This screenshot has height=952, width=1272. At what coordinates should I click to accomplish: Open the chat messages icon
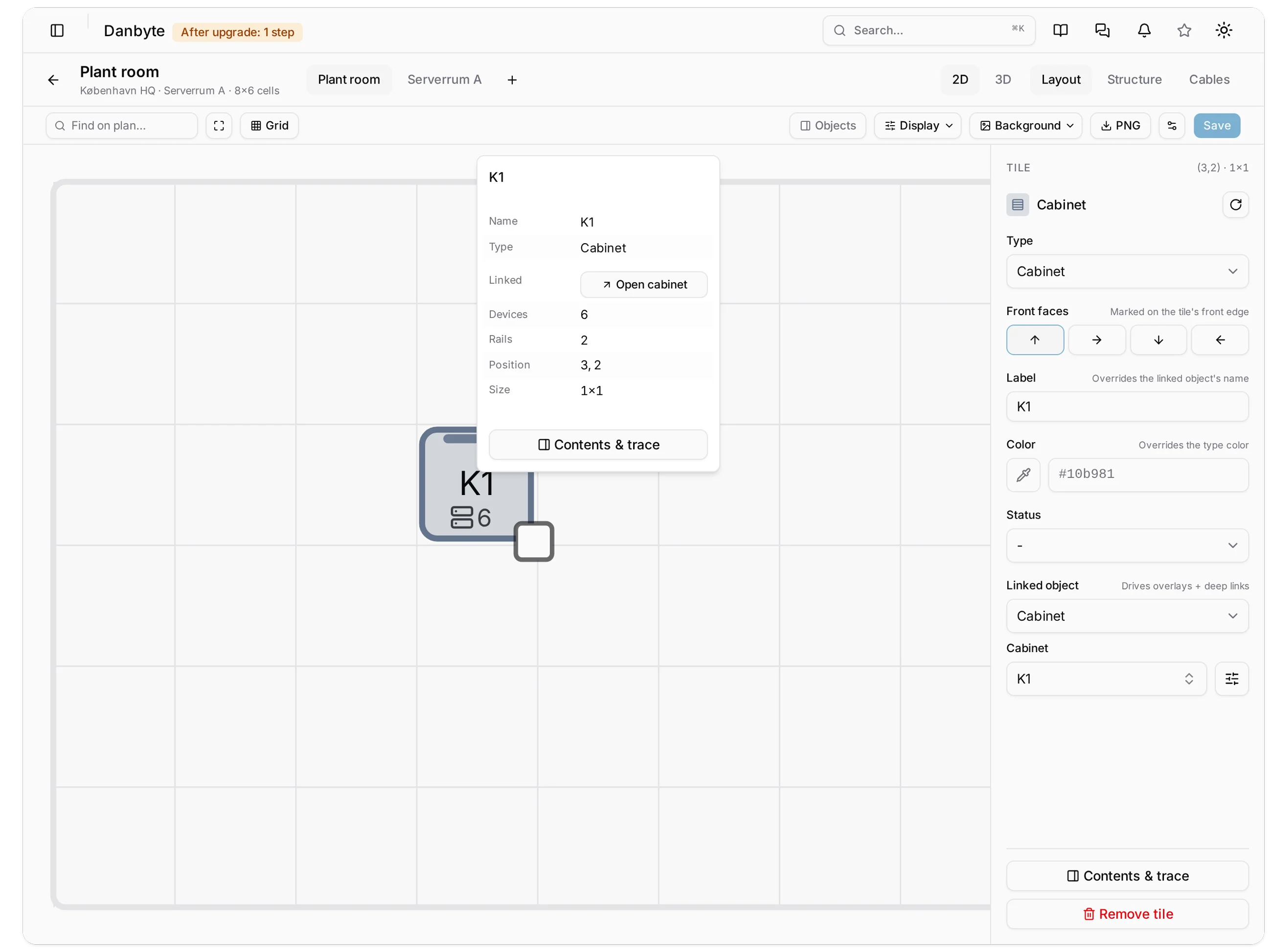[1102, 30]
